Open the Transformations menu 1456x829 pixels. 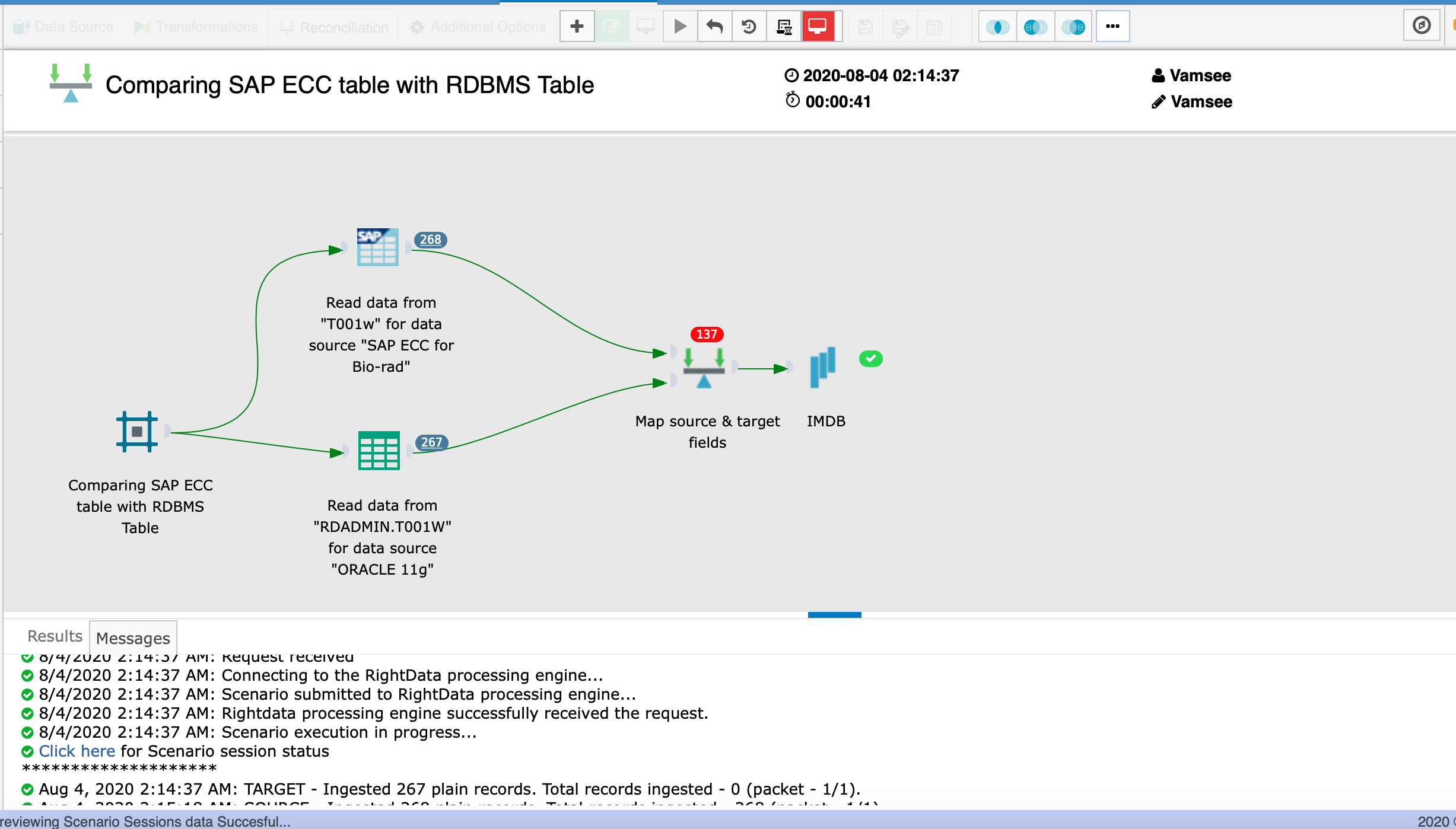point(196,27)
